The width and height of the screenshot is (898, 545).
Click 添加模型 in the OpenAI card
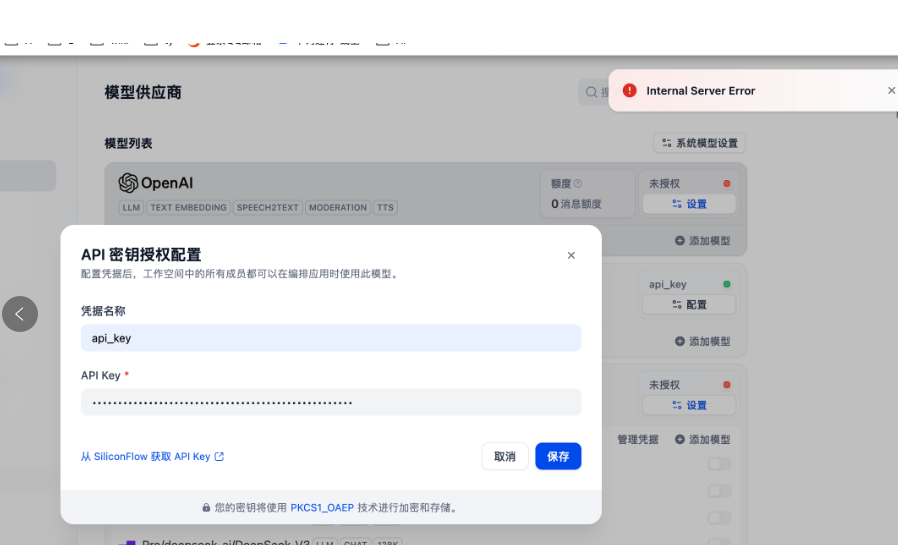[702, 241]
